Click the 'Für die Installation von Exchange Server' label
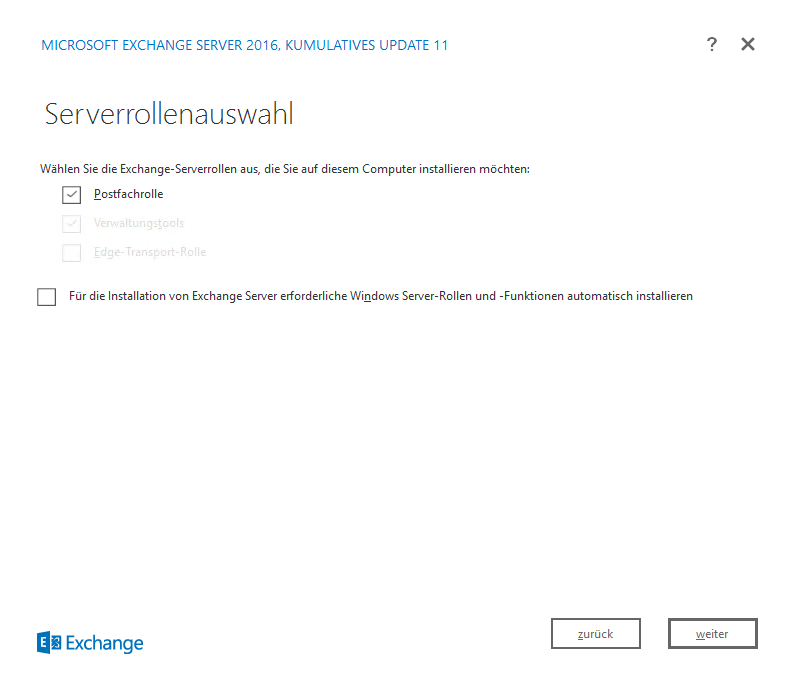Viewport: 794px width, 689px height. [x=381, y=296]
